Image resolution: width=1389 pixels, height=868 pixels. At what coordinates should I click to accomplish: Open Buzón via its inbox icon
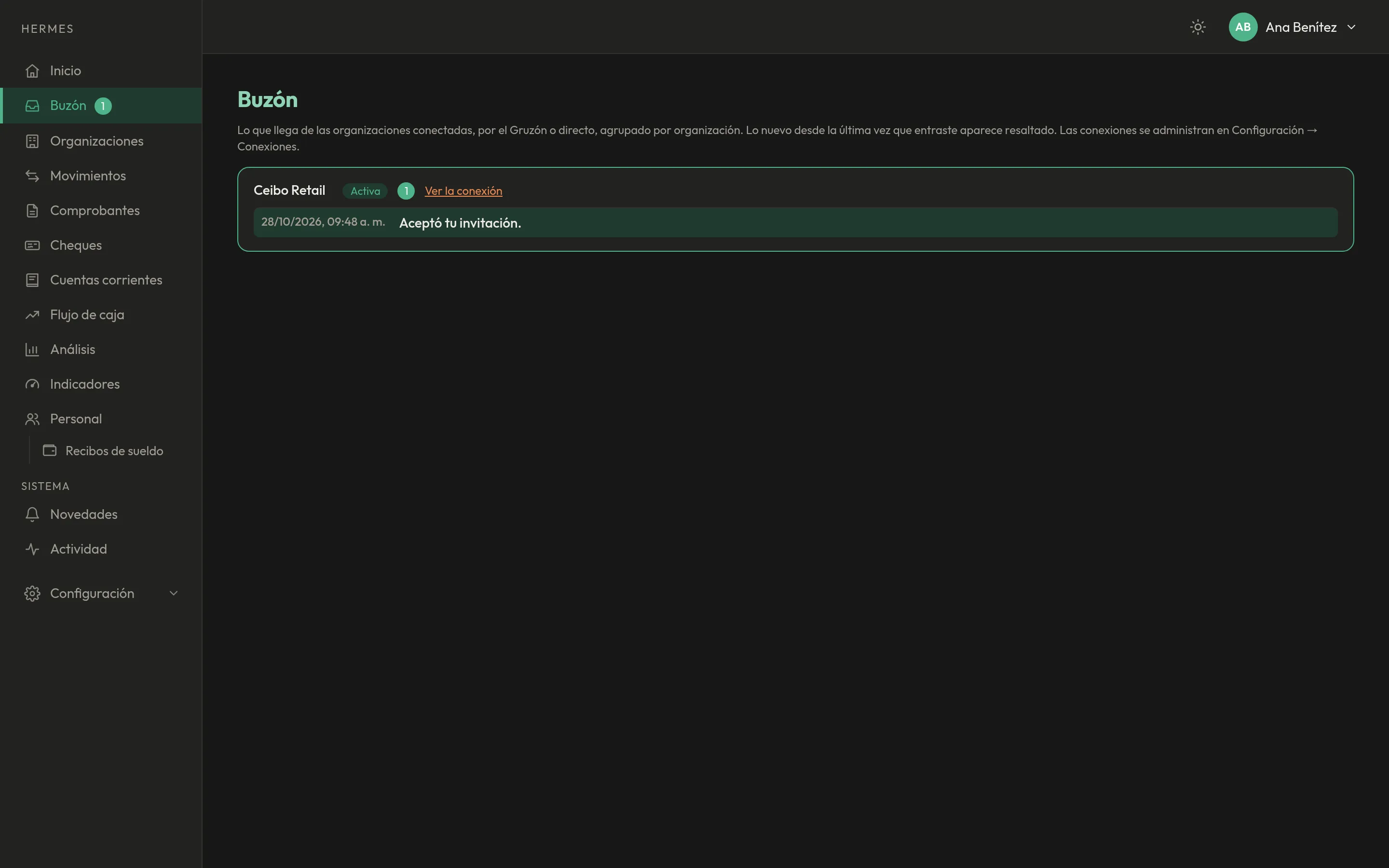click(32, 106)
